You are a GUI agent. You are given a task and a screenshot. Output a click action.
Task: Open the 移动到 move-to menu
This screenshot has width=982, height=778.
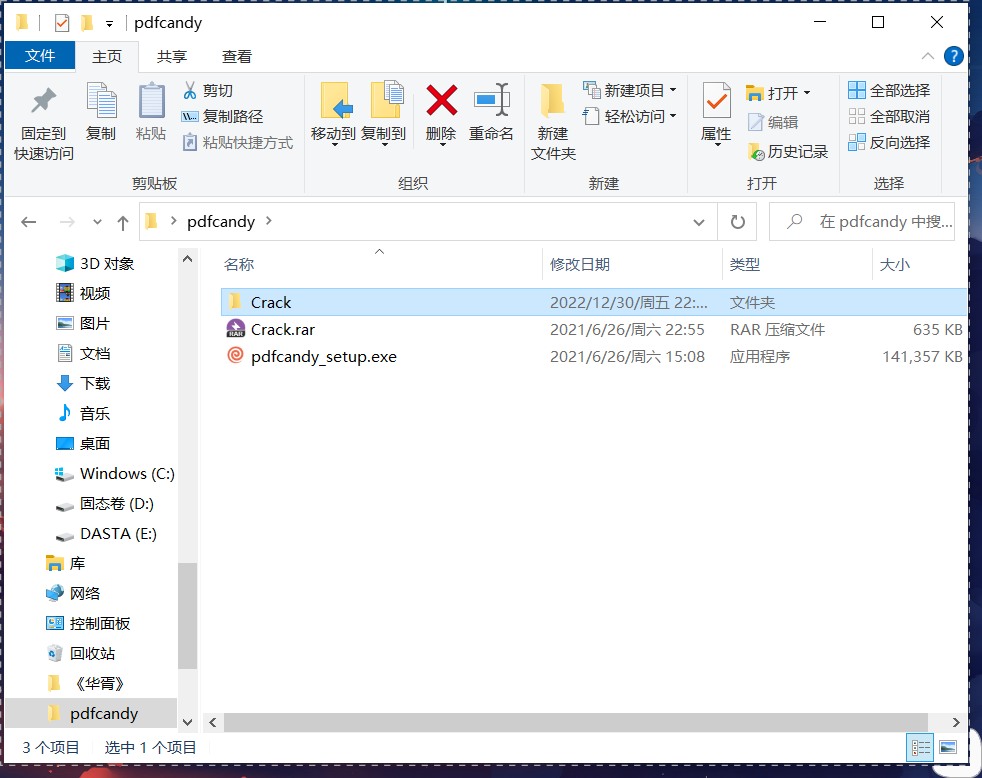333,115
